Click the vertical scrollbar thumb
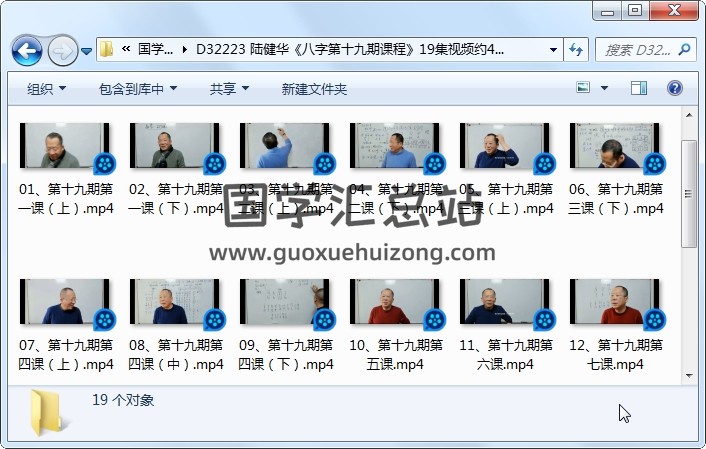 pyautogui.click(x=689, y=194)
